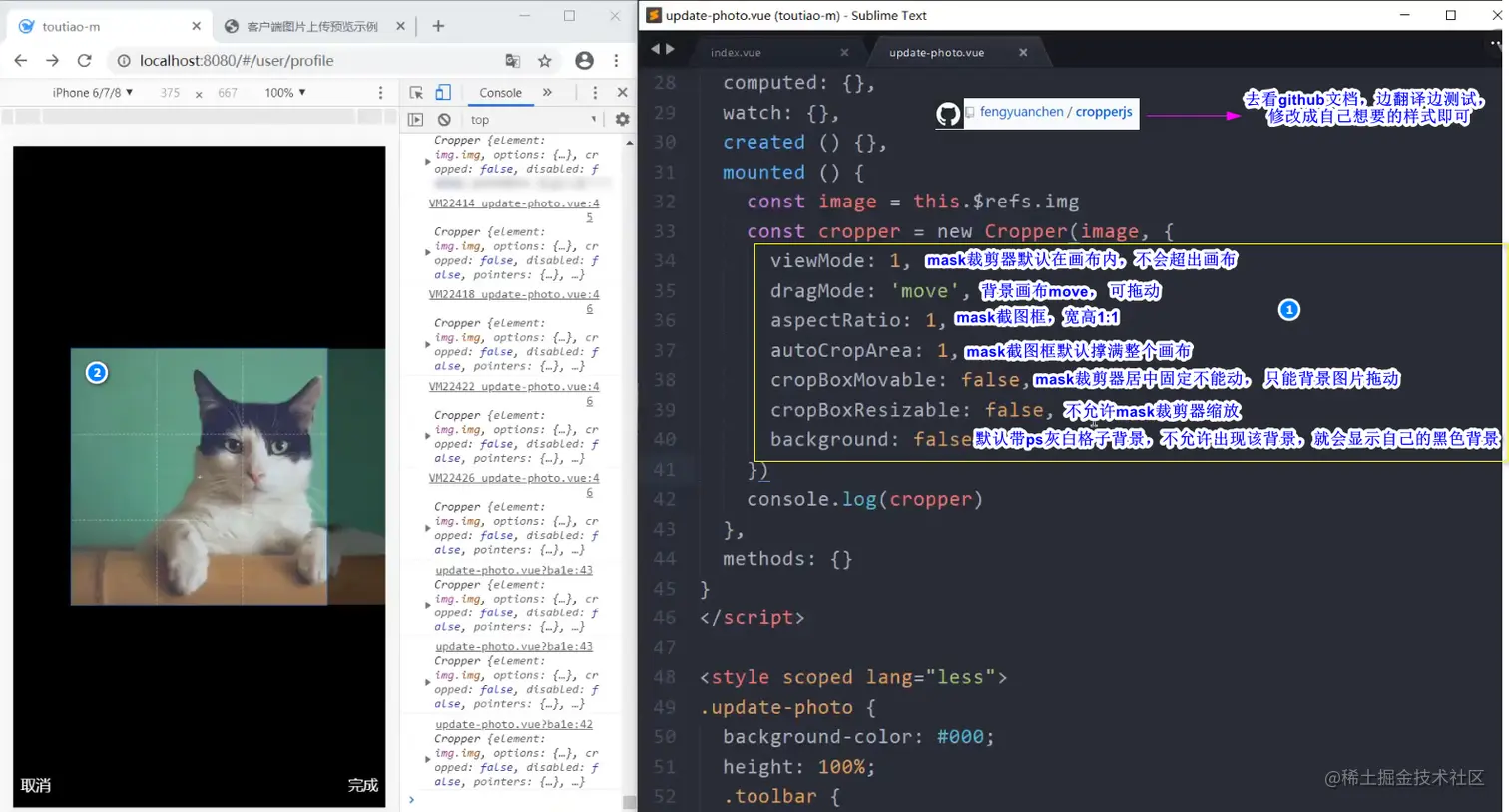The width and height of the screenshot is (1509, 812).
Task: Activate the DevTools inspect element picker
Action: (x=416, y=93)
